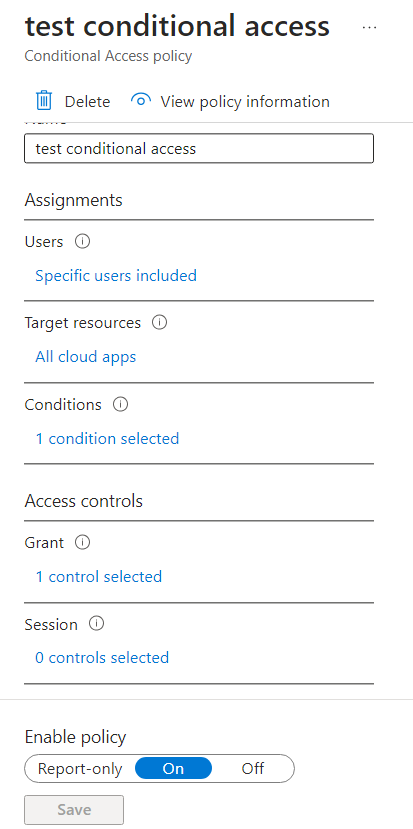Open Specific users included assignment
The width and height of the screenshot is (413, 829).
[x=116, y=275]
